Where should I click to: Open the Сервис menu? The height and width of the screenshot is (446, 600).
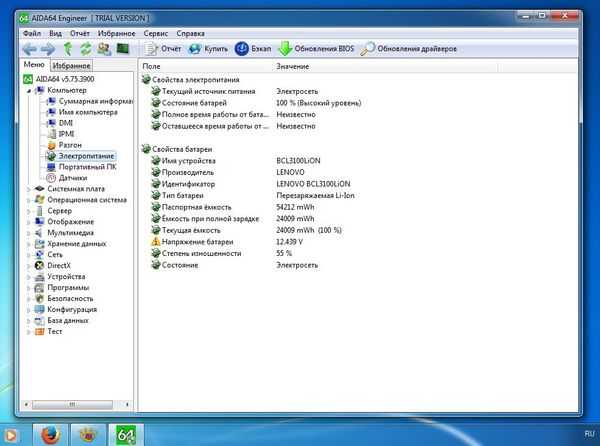[156, 33]
